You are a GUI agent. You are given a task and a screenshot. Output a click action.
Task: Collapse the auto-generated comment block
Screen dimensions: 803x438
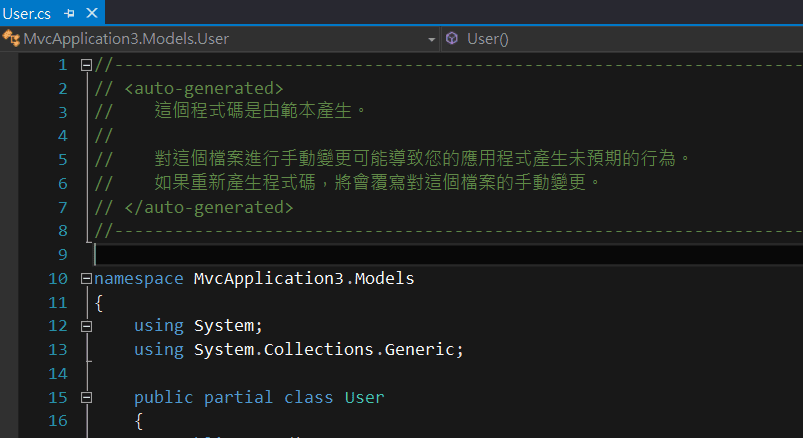(86, 65)
